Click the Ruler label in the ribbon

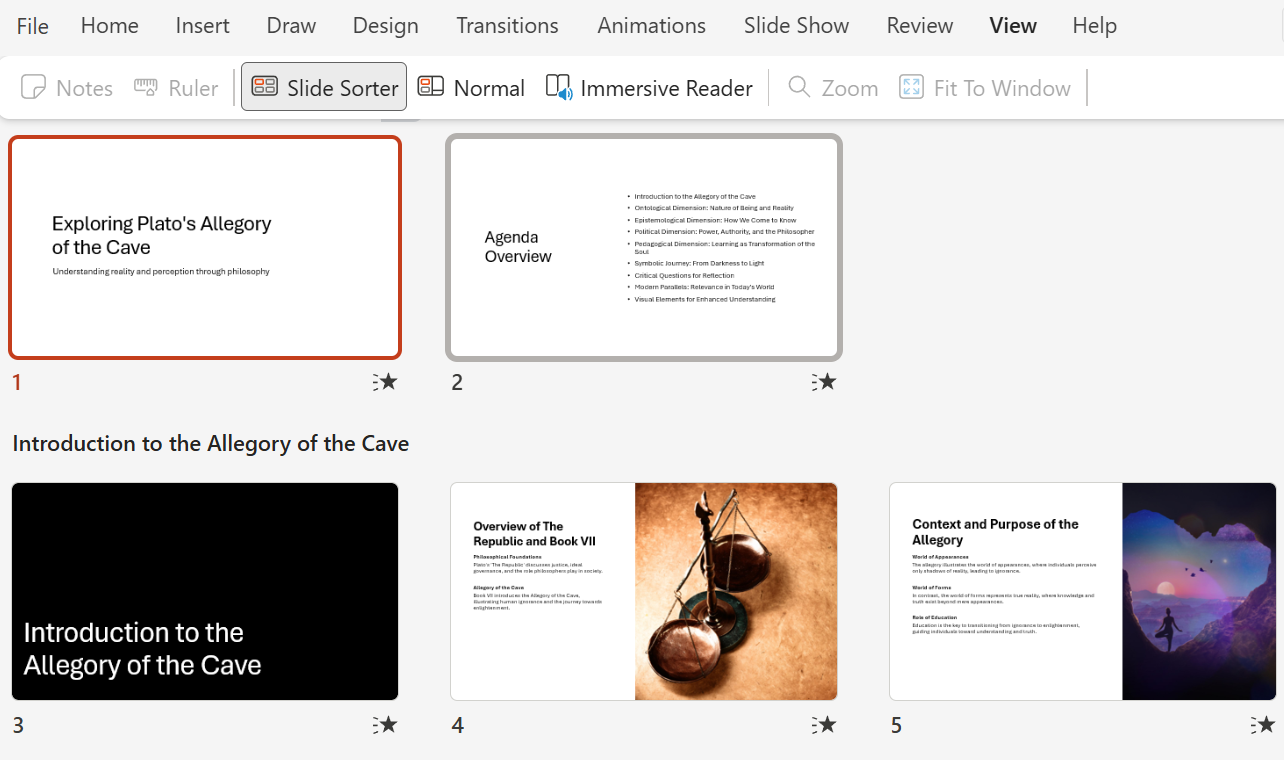coord(193,88)
